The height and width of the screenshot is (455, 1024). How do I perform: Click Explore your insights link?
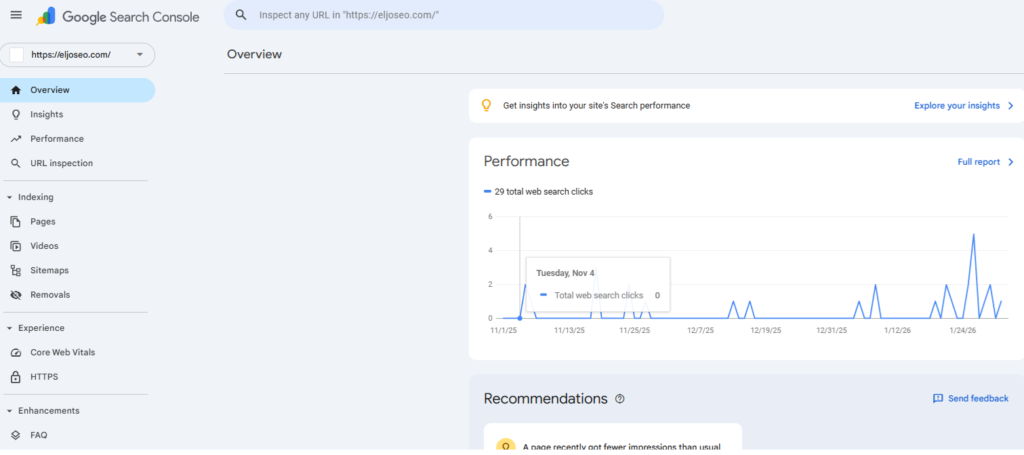tap(957, 105)
